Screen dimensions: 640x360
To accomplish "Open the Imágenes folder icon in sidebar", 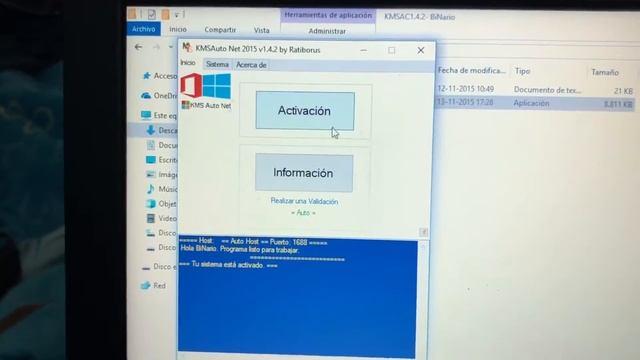I will [151, 174].
